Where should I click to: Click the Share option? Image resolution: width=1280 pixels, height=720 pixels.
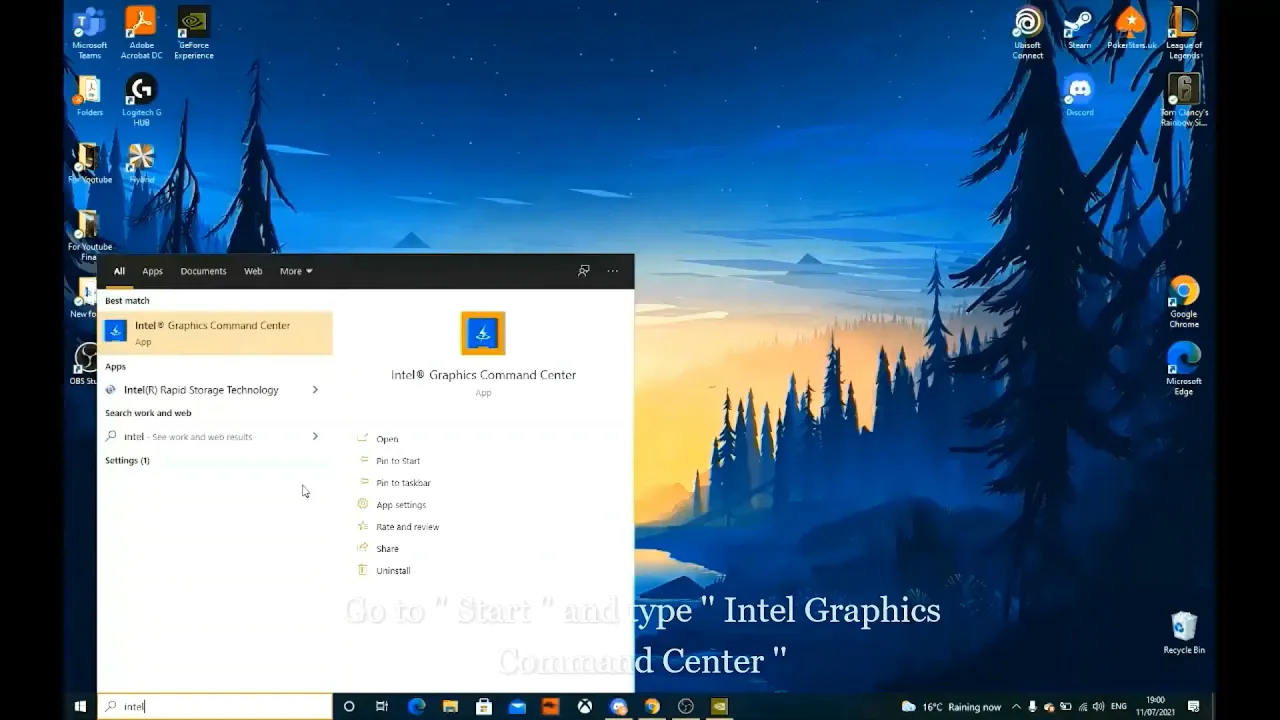(387, 549)
